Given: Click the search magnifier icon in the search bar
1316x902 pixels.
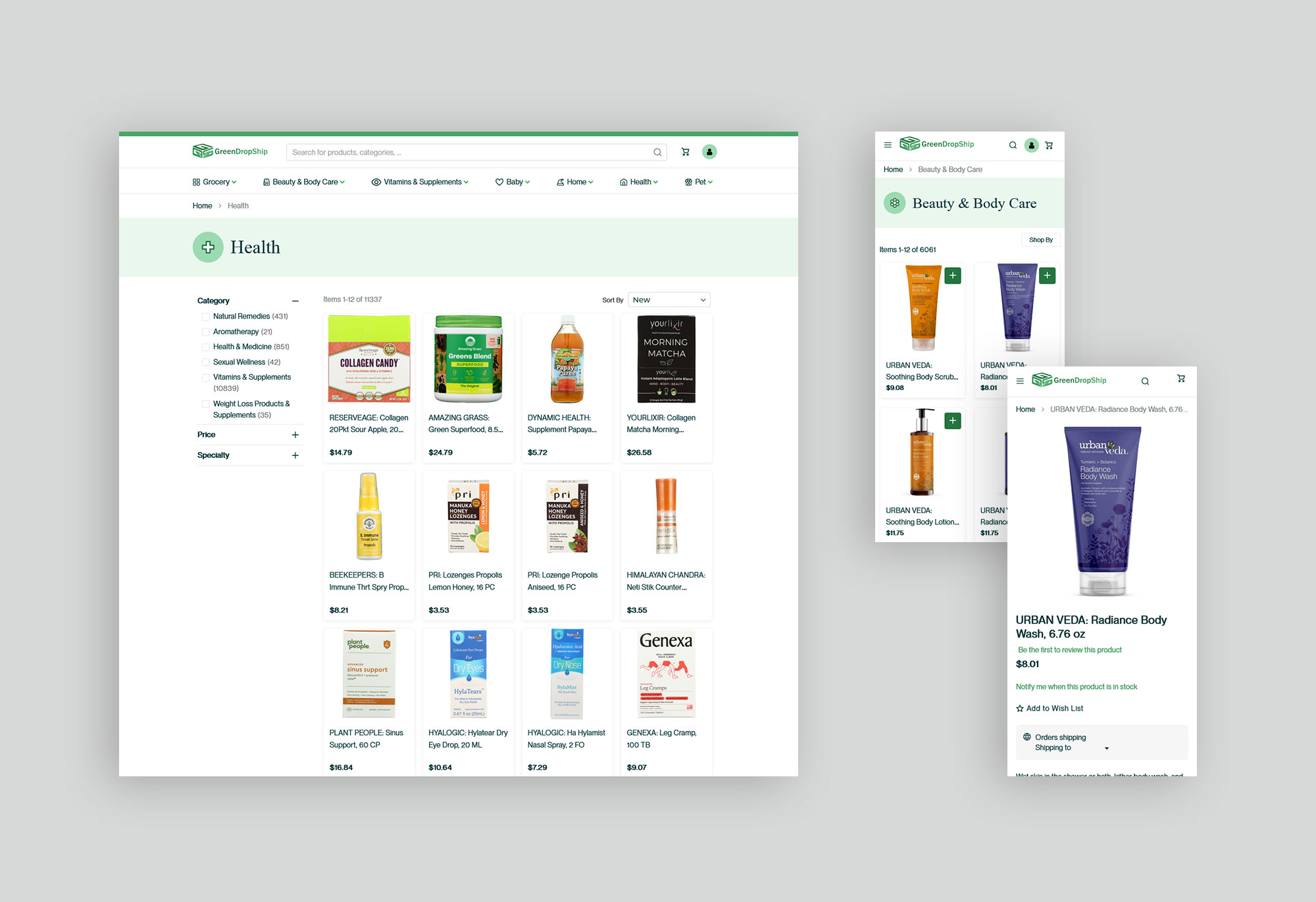Looking at the screenshot, I should click(x=657, y=151).
